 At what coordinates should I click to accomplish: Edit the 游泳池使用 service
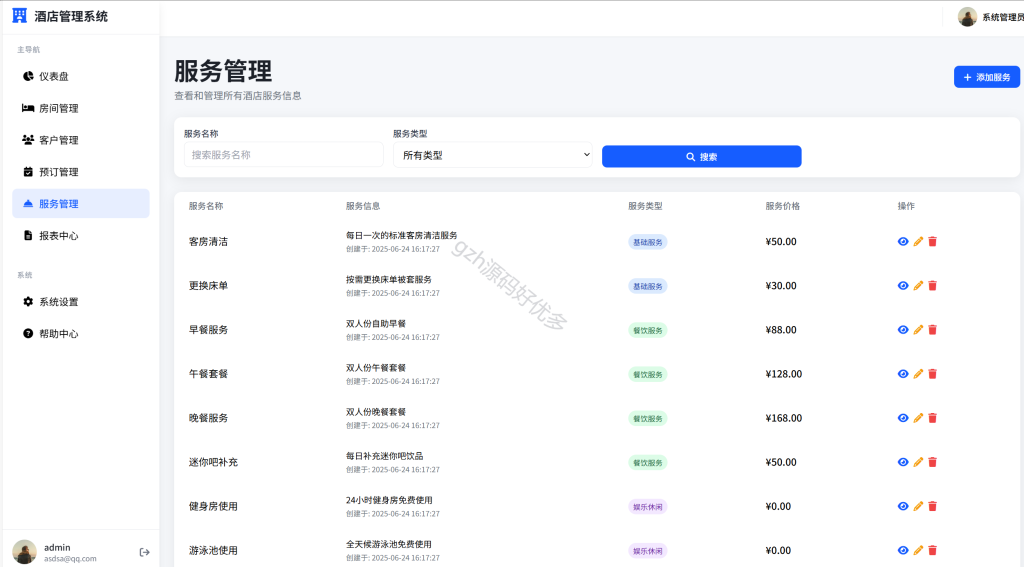[x=918, y=550]
